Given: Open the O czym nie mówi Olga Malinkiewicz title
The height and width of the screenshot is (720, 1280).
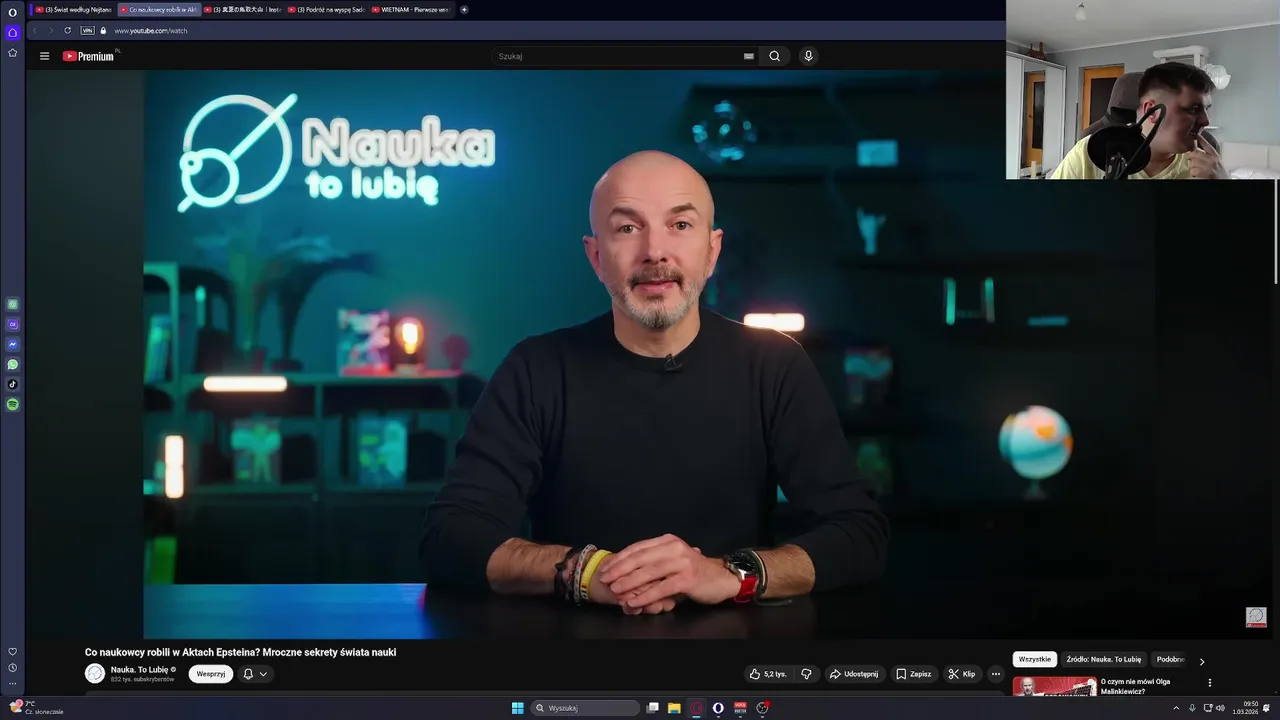Looking at the screenshot, I should point(1136,686).
